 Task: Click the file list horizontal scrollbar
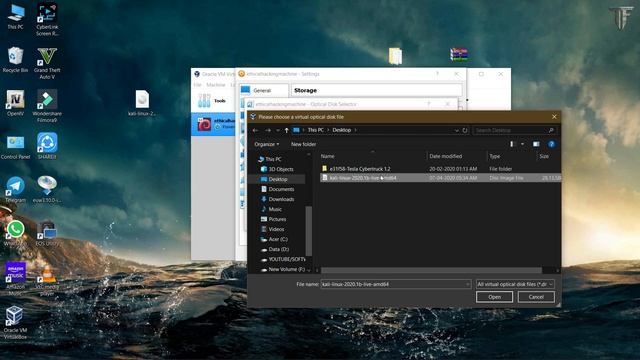tap(431, 271)
